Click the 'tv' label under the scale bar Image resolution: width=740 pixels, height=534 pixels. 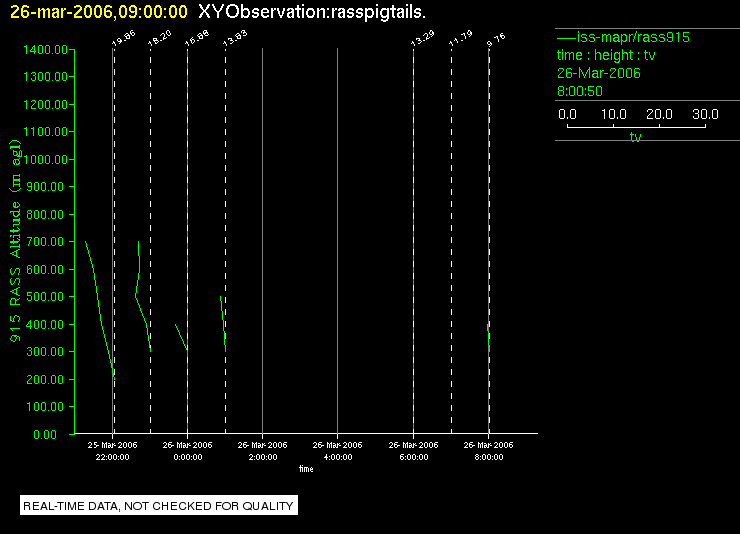[x=636, y=137]
